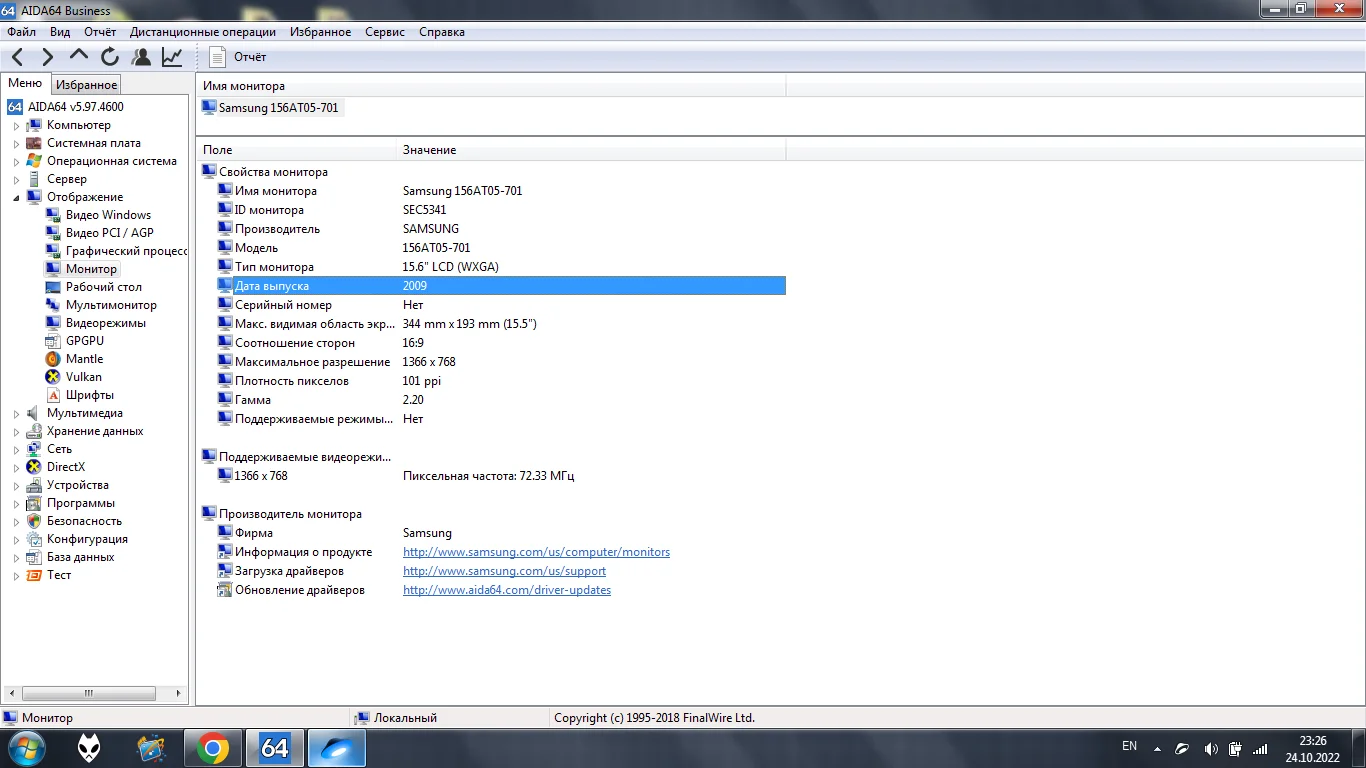The image size is (1366, 768).
Task: Click the scrollbar right arrow in tree panel
Action: pyautogui.click(x=180, y=693)
